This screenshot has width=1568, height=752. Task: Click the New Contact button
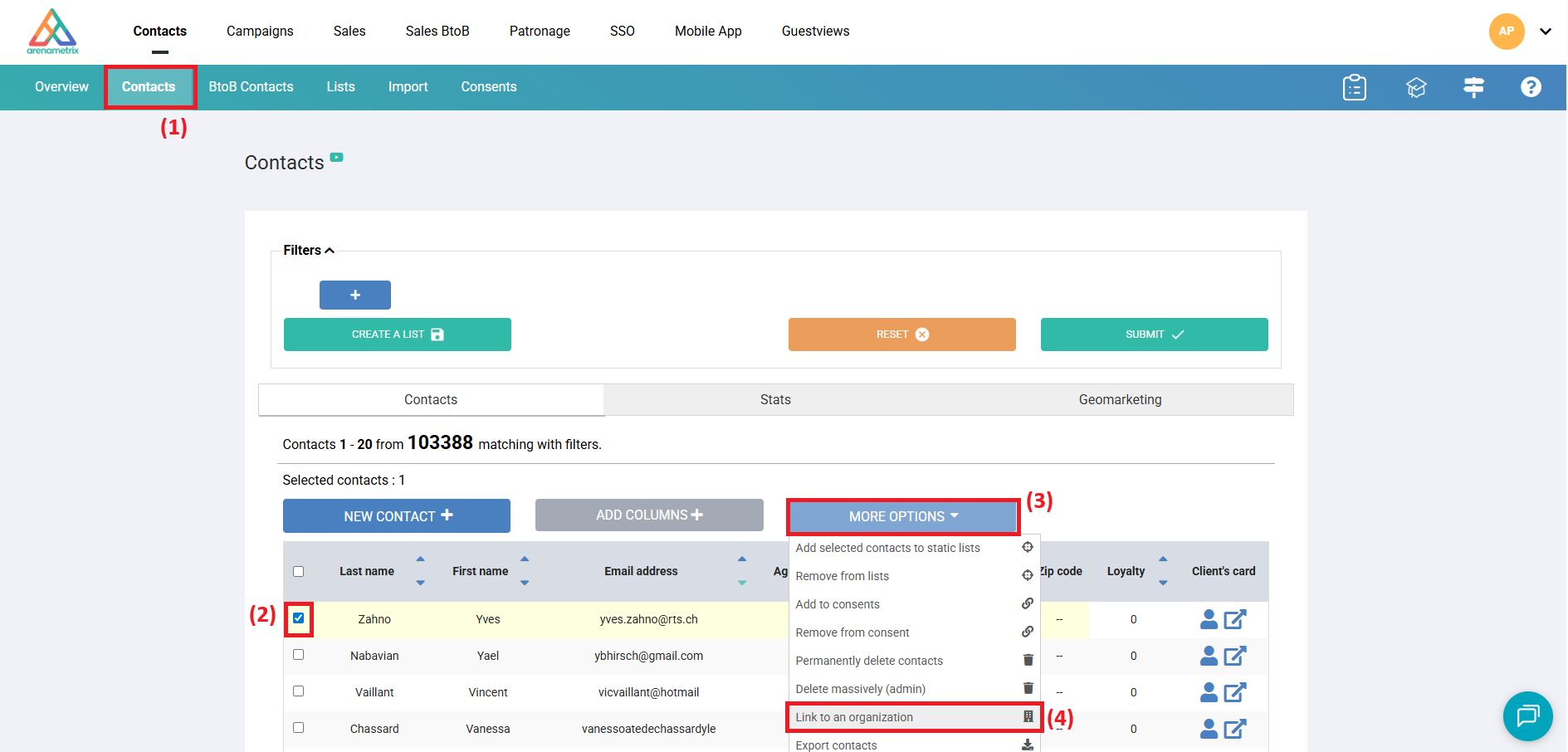click(x=397, y=516)
